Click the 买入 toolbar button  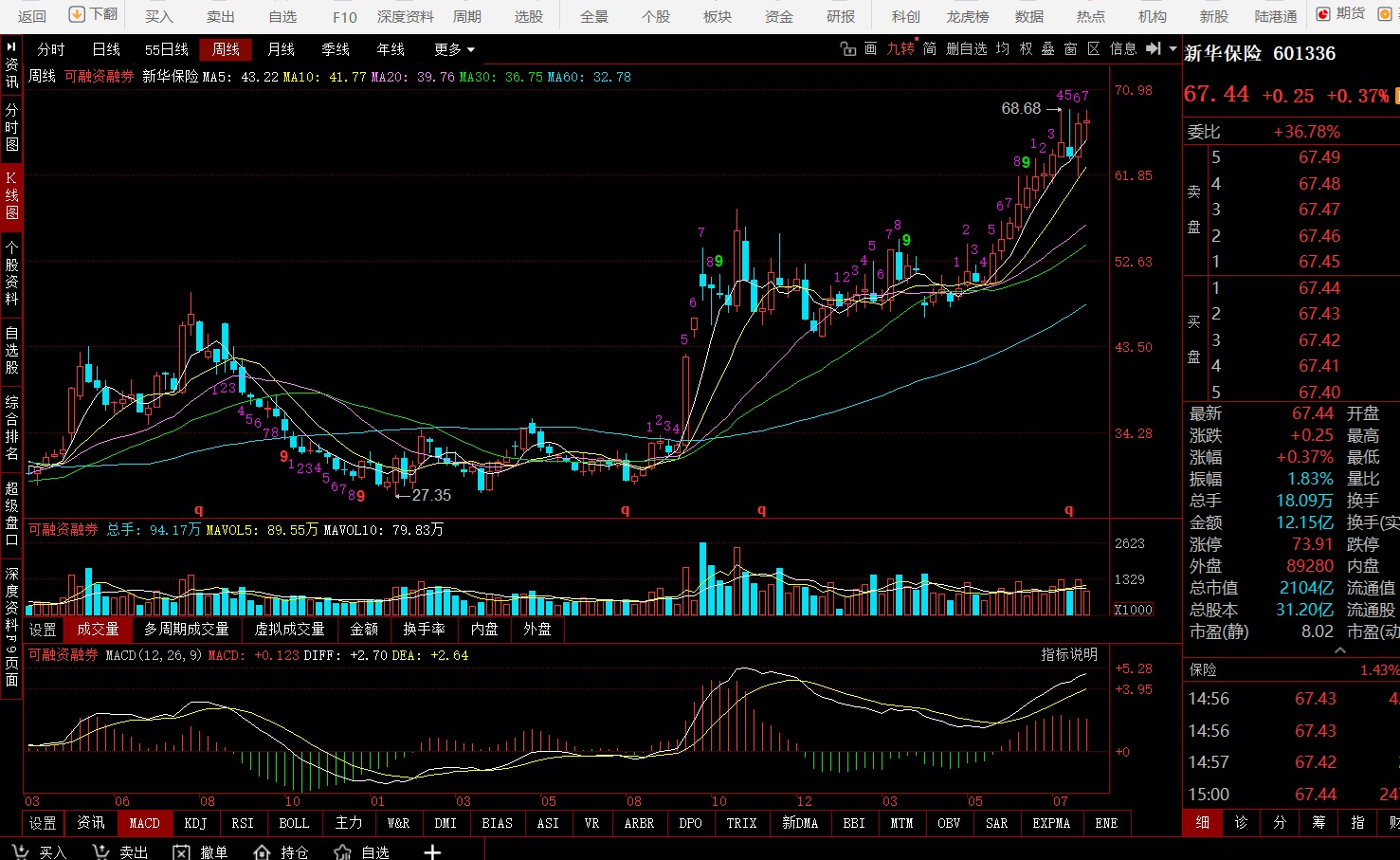click(x=159, y=16)
